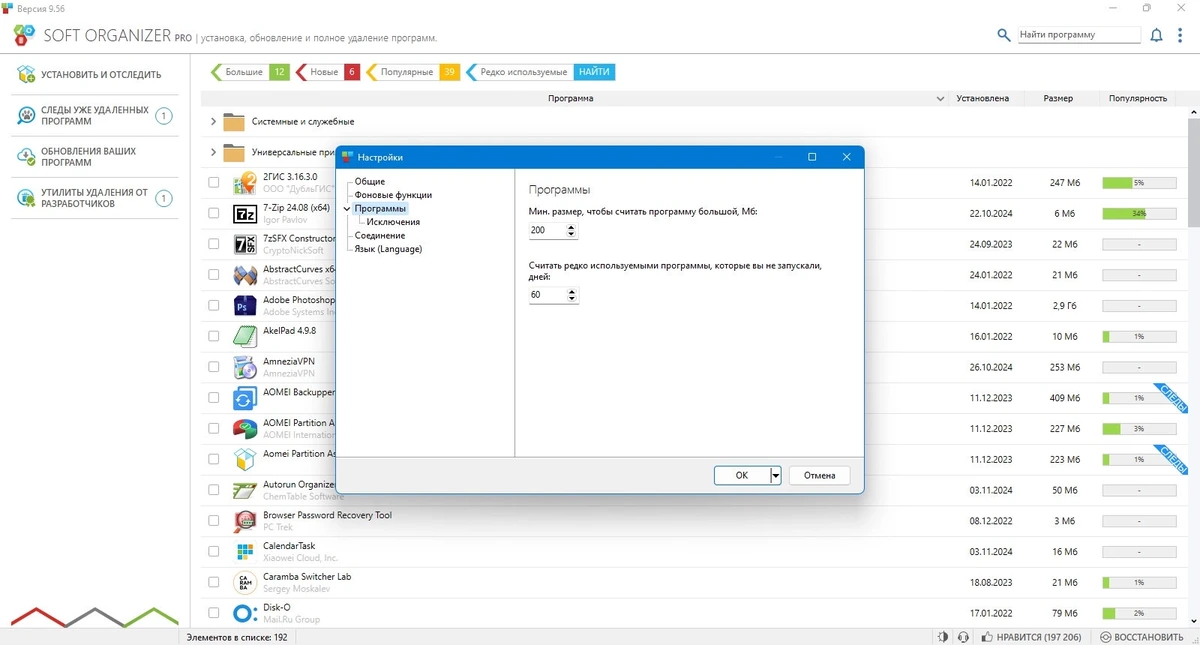Select Фоновые функции in settings tree

393,195
